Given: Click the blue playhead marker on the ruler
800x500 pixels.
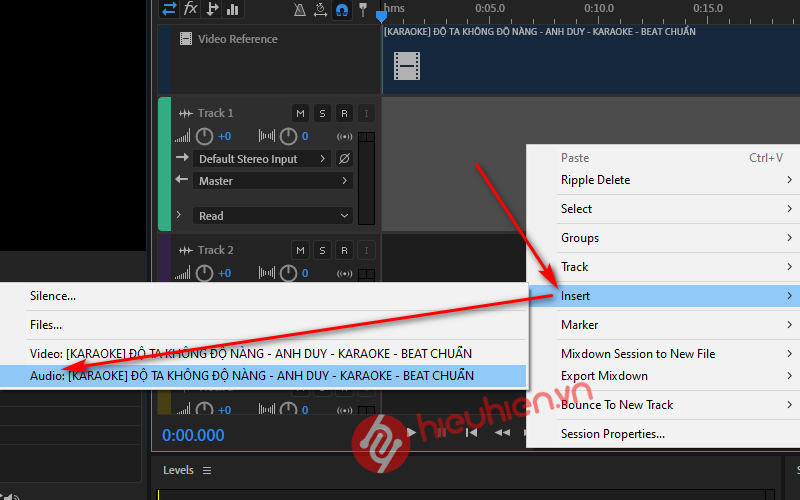Looking at the screenshot, I should (x=381, y=16).
